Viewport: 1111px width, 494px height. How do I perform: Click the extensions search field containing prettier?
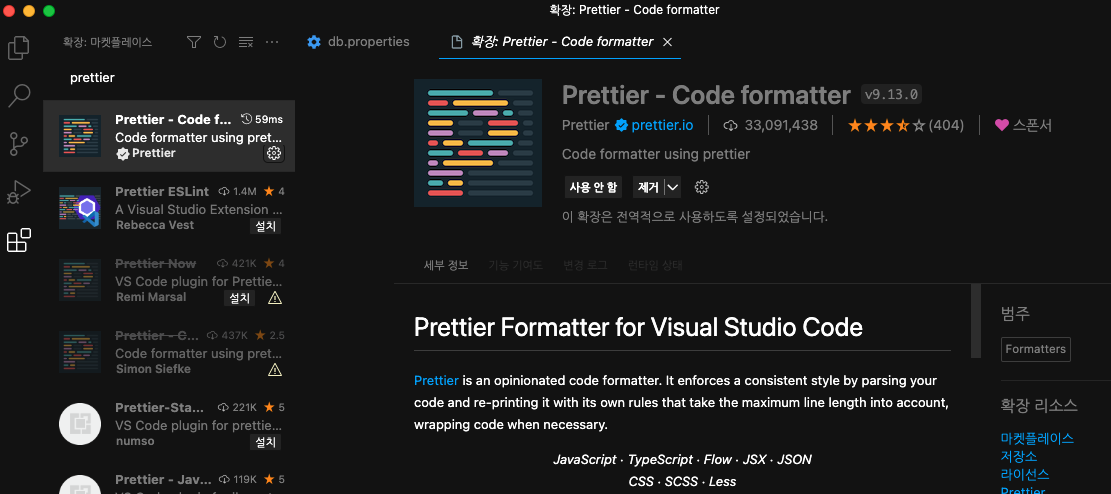point(169,78)
